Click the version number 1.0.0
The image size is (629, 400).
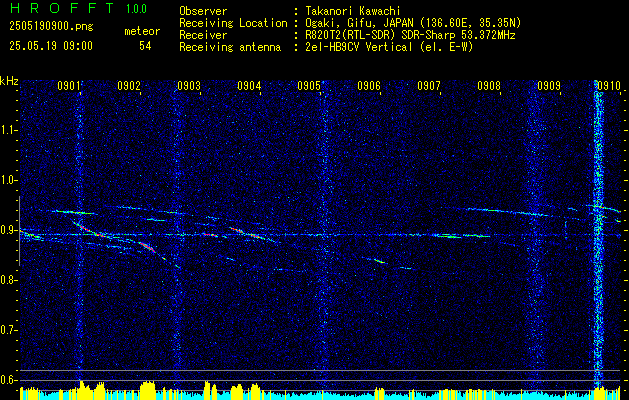(136, 9)
